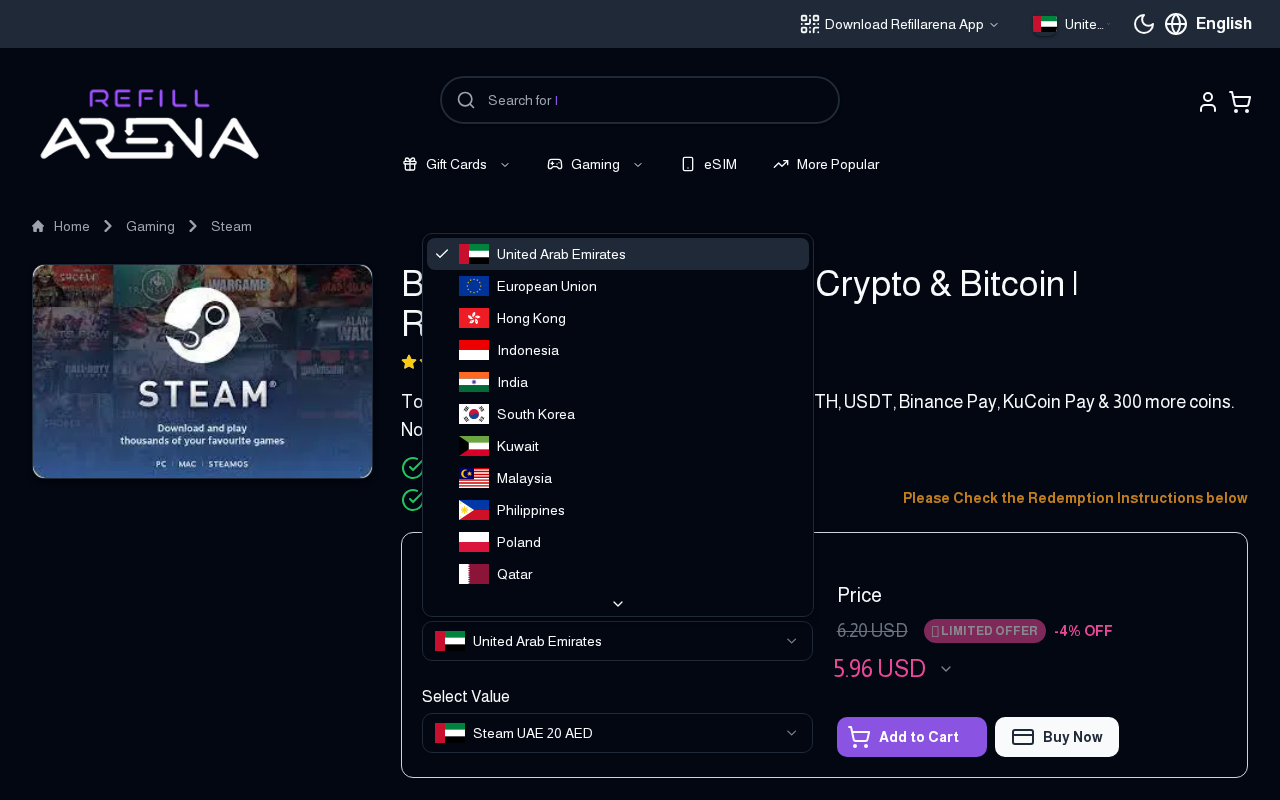
Task: Open the United Arab Emirates country combo box
Action: [617, 641]
